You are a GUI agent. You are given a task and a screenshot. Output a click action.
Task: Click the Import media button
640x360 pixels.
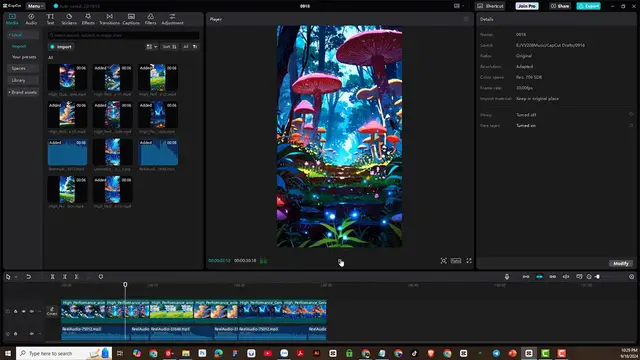[61, 47]
